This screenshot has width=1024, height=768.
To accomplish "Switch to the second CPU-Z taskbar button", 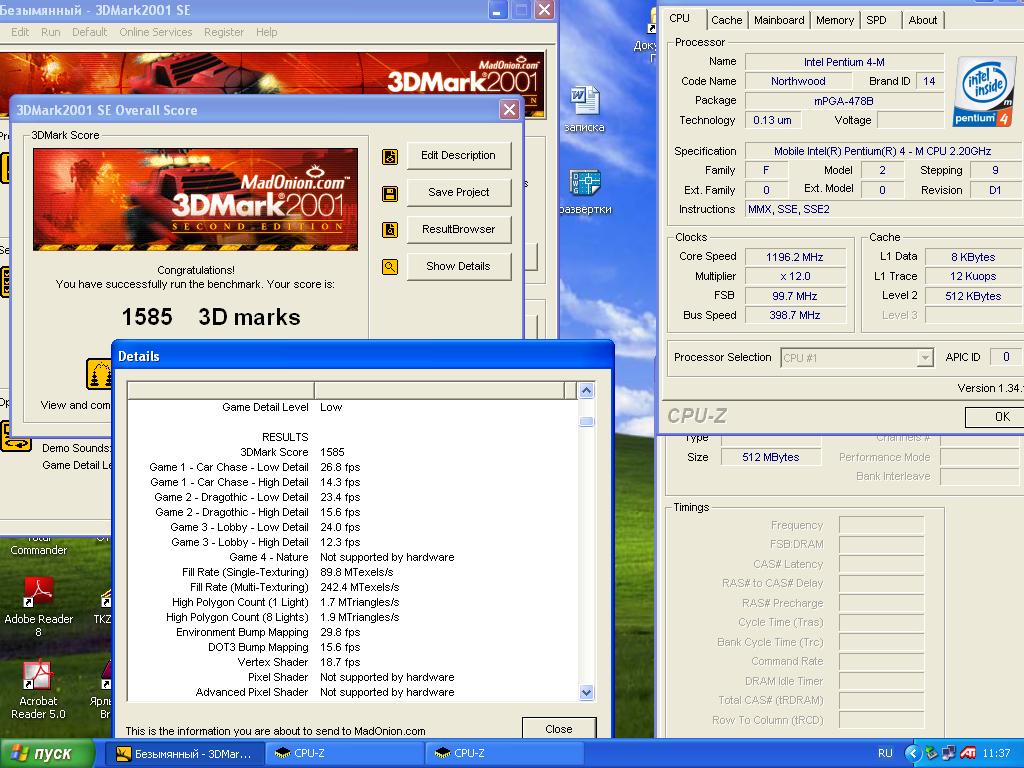I will (506, 754).
